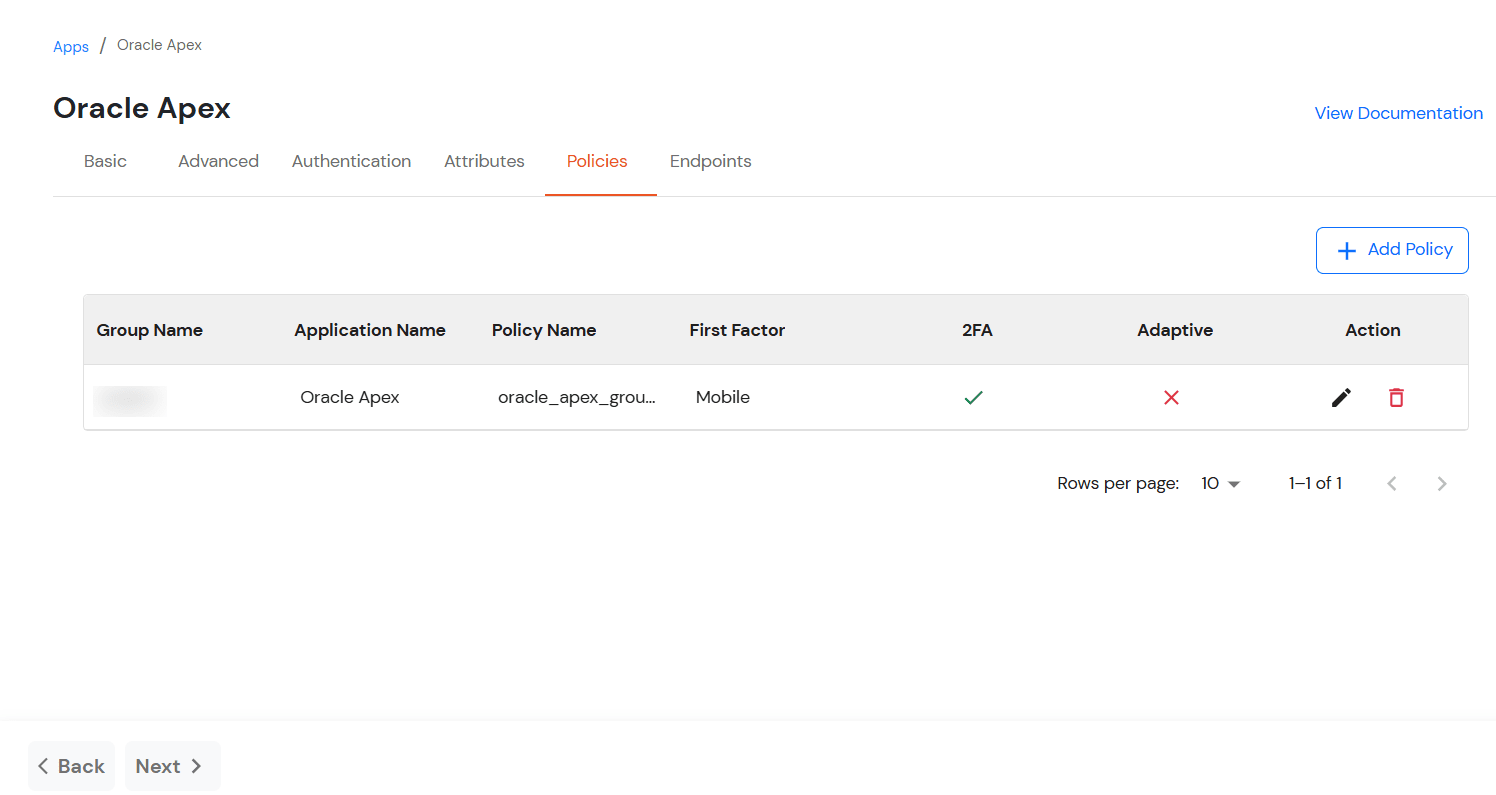Go to the next table page arrow

click(1441, 484)
